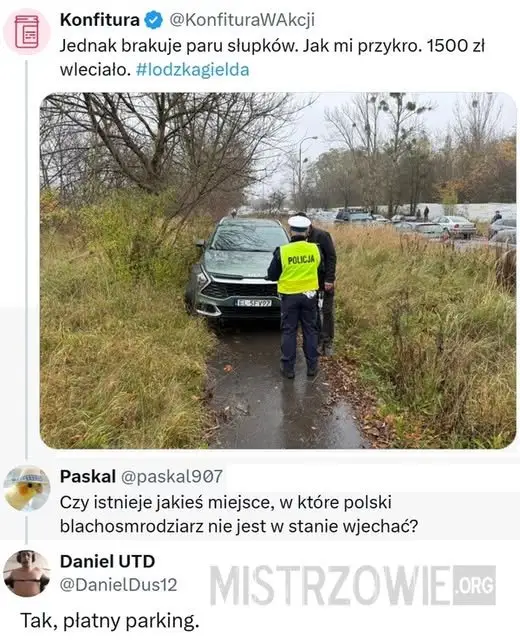The height and width of the screenshot is (640, 520).
Task: Click the Daniel UTD display name
Action: click(x=107, y=561)
